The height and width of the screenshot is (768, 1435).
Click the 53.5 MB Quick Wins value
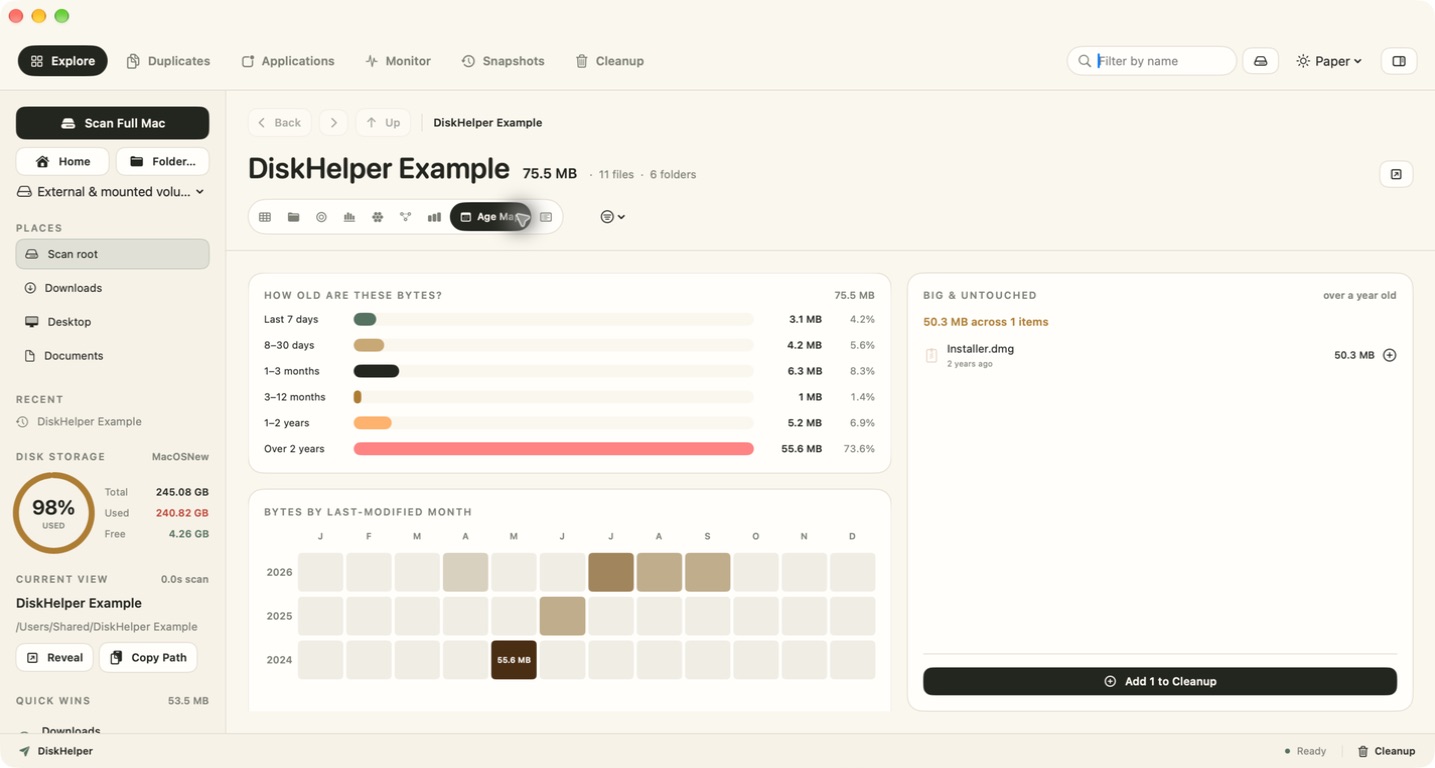pos(187,701)
